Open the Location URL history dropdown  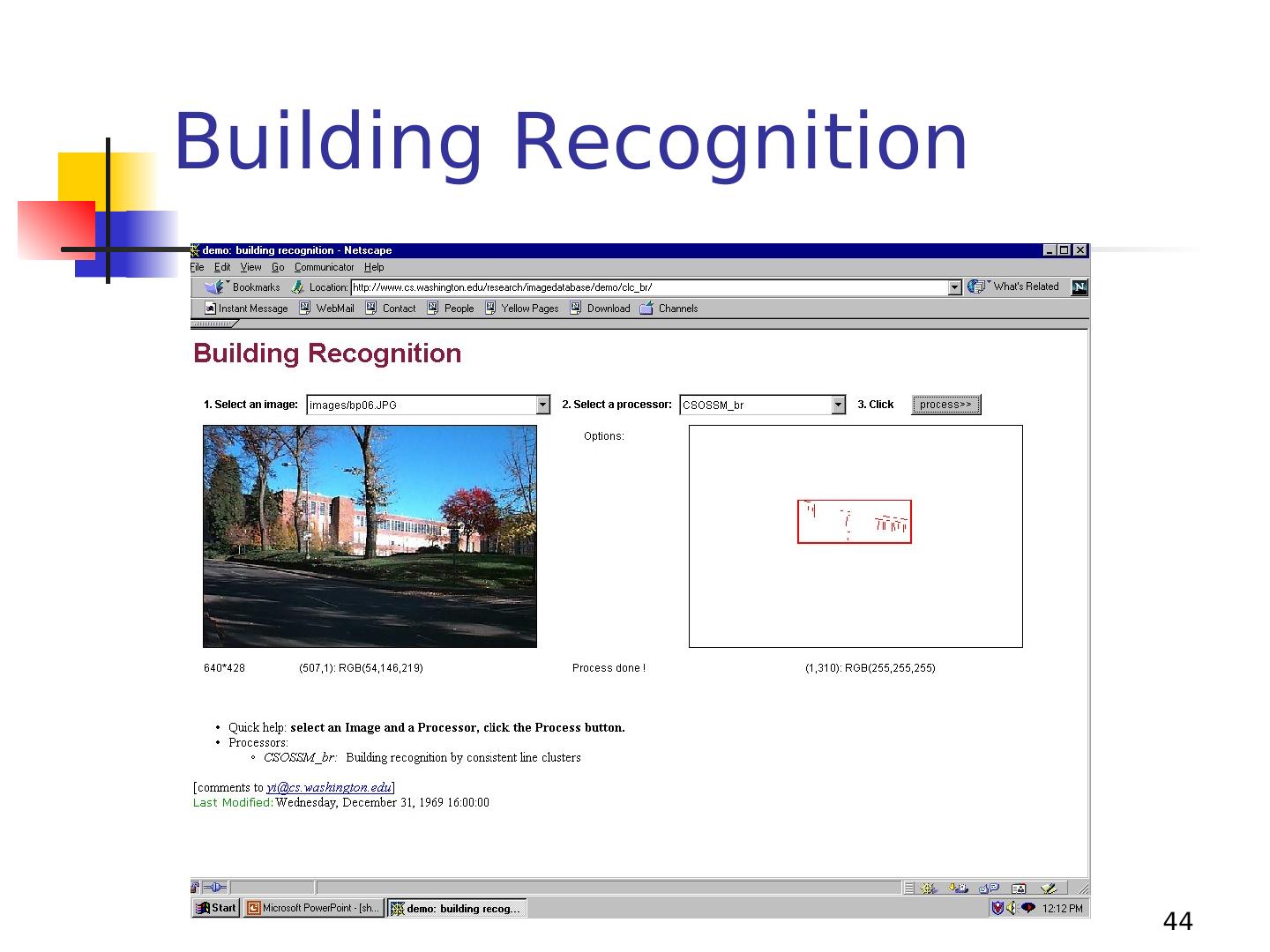click(955, 287)
